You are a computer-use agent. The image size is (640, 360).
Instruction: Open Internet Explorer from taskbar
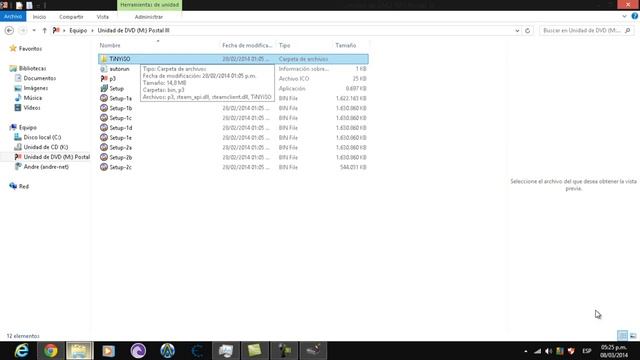click(22, 351)
